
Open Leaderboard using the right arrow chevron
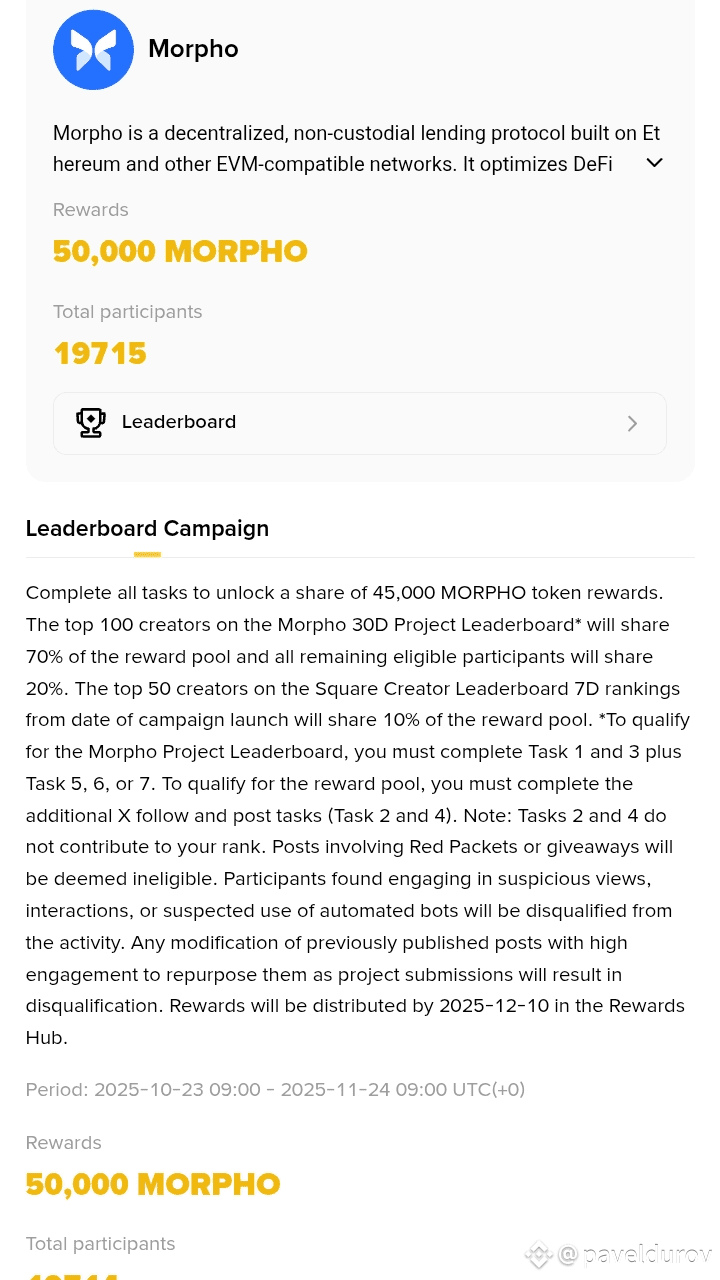click(632, 424)
